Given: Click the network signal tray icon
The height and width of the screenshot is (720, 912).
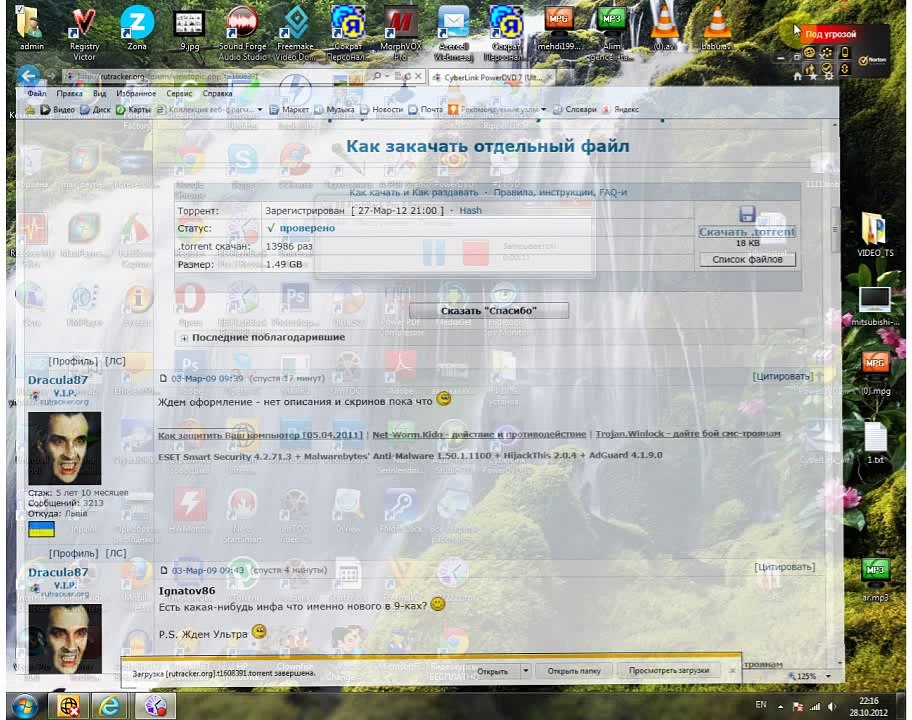Looking at the screenshot, I should (x=815, y=706).
